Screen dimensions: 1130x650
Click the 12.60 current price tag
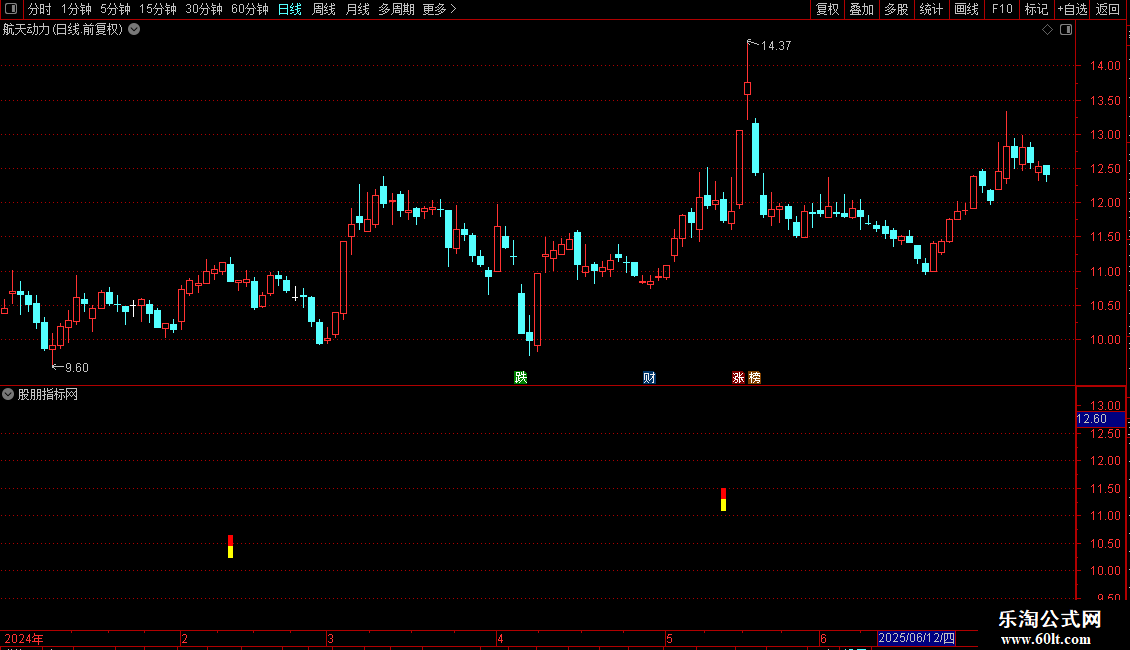[1100, 419]
